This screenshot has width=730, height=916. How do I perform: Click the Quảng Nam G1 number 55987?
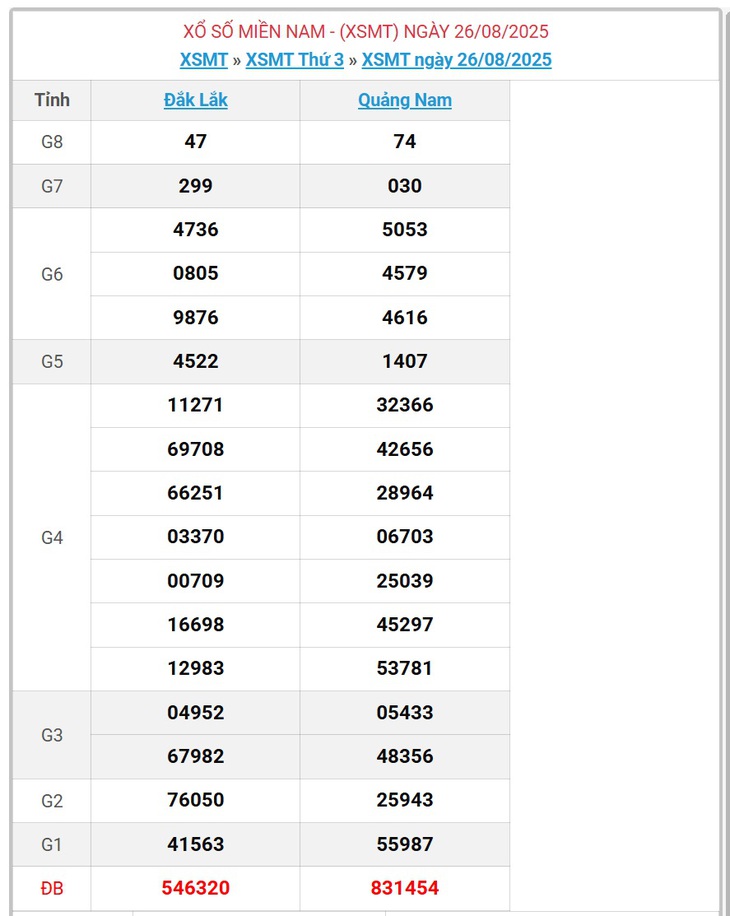405,844
